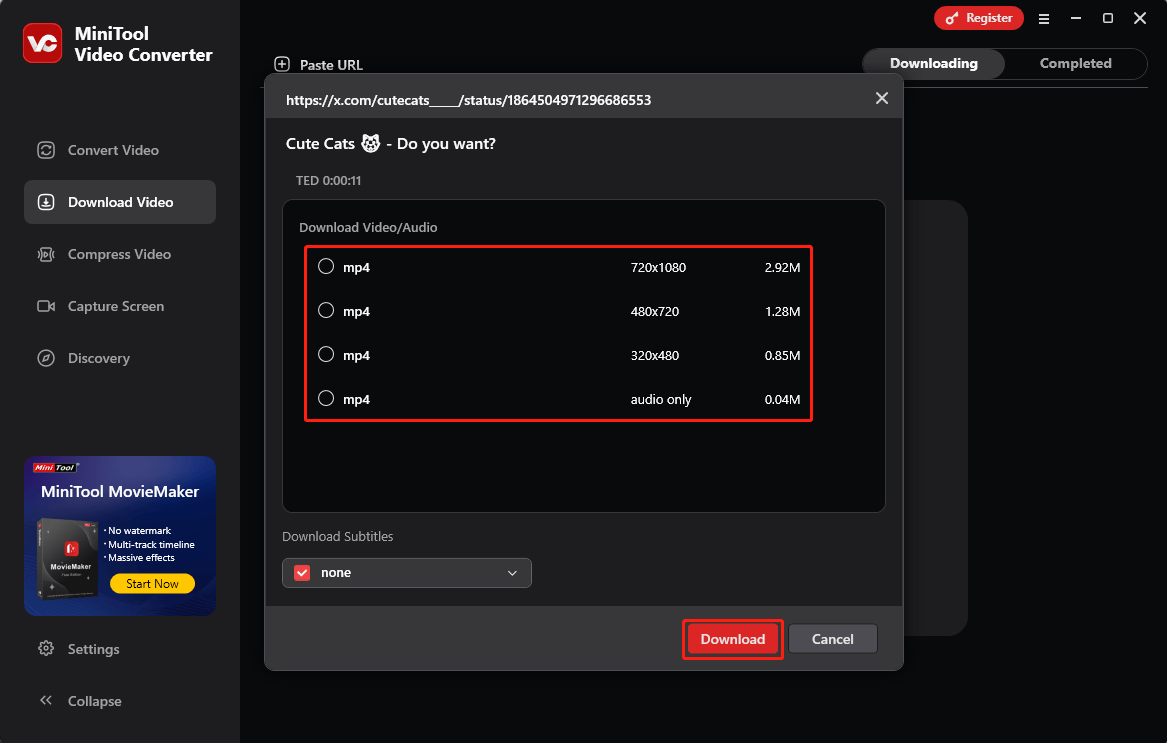
Task: Click the Download Video/Audio heading
Action: click(368, 228)
